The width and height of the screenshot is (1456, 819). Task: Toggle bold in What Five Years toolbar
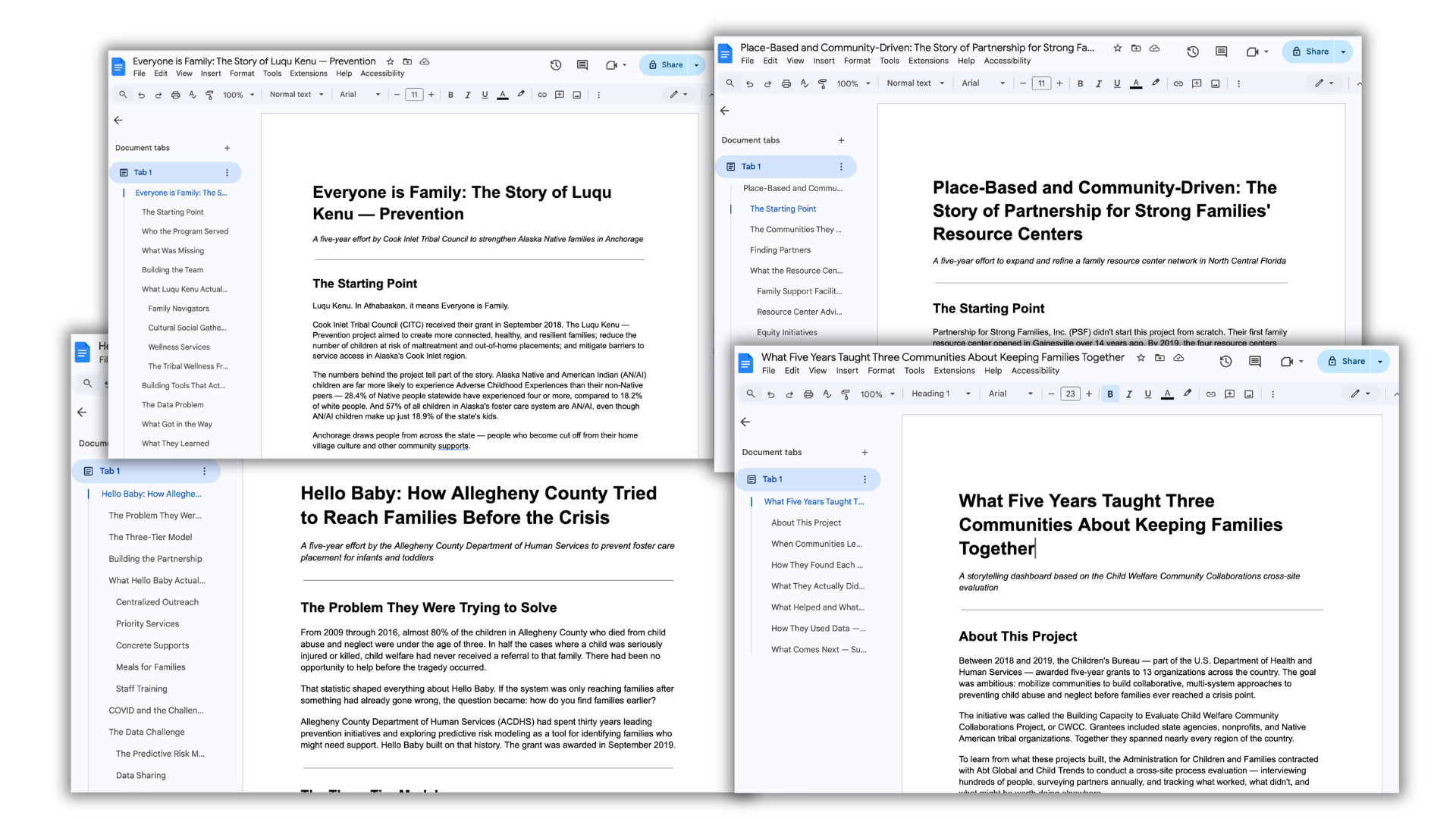point(1110,394)
